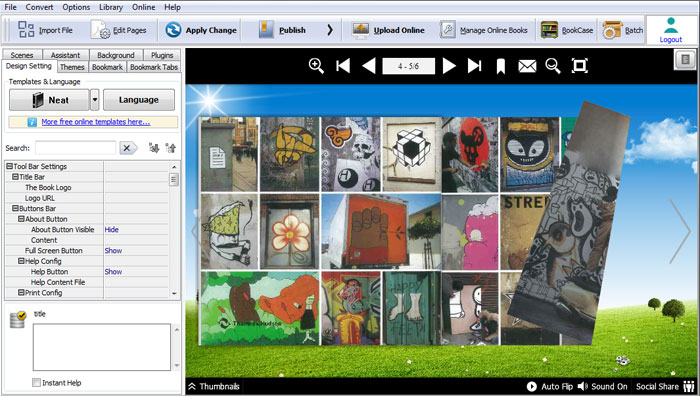
Task: Click the Neat template button
Action: click(49, 100)
